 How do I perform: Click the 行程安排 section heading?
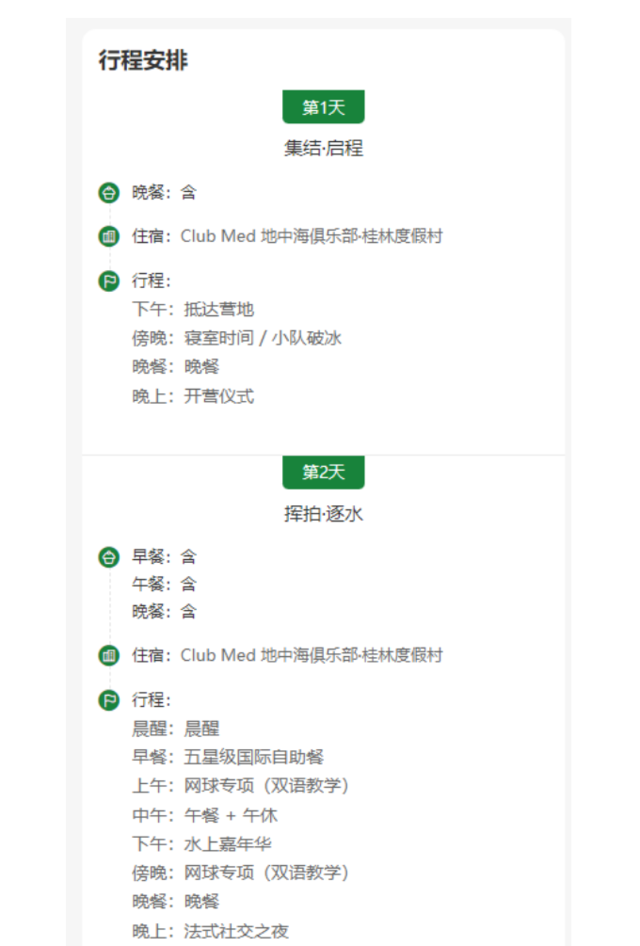[x=143, y=61]
